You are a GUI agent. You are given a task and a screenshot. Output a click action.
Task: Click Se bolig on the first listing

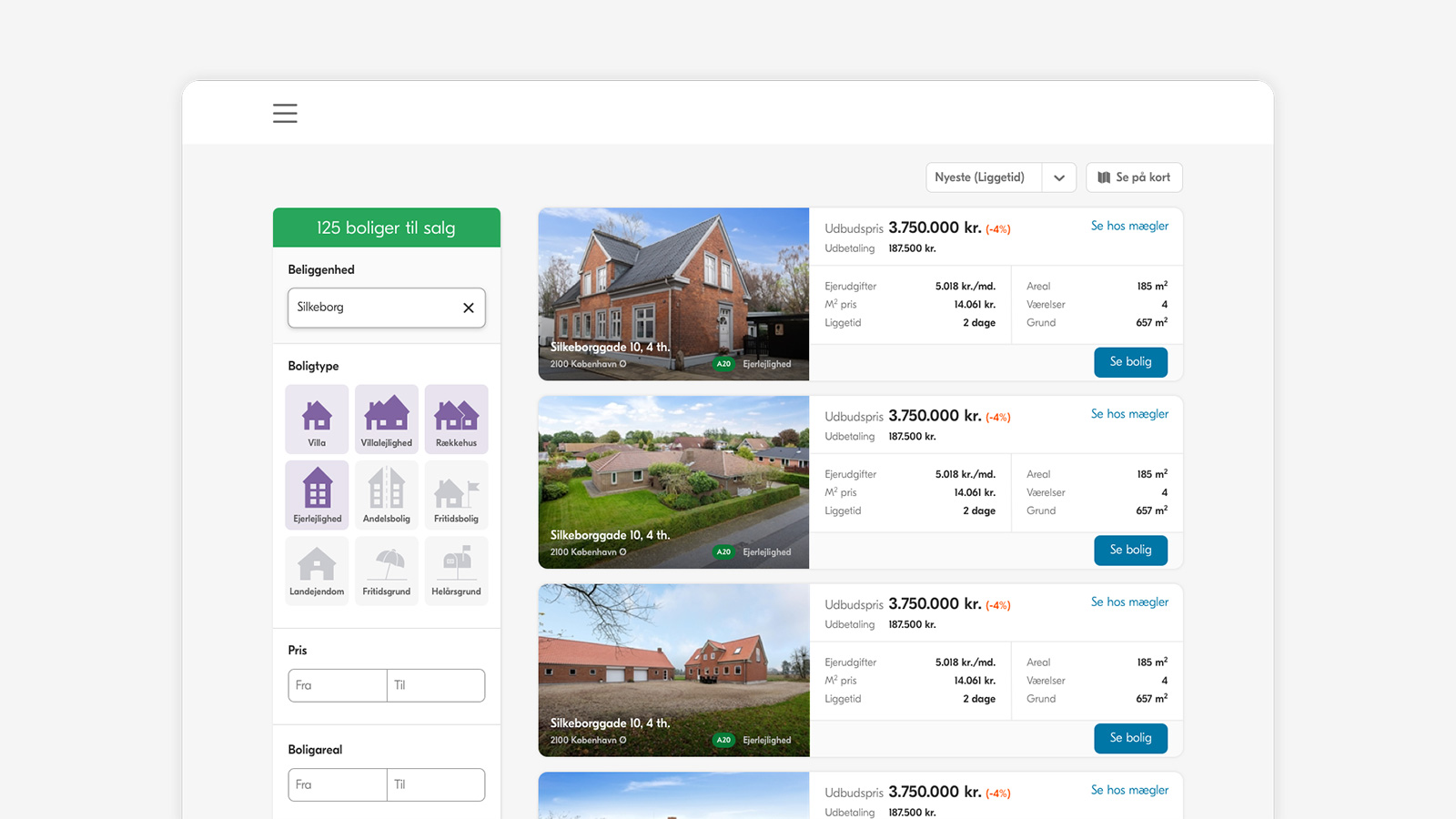(x=1130, y=362)
